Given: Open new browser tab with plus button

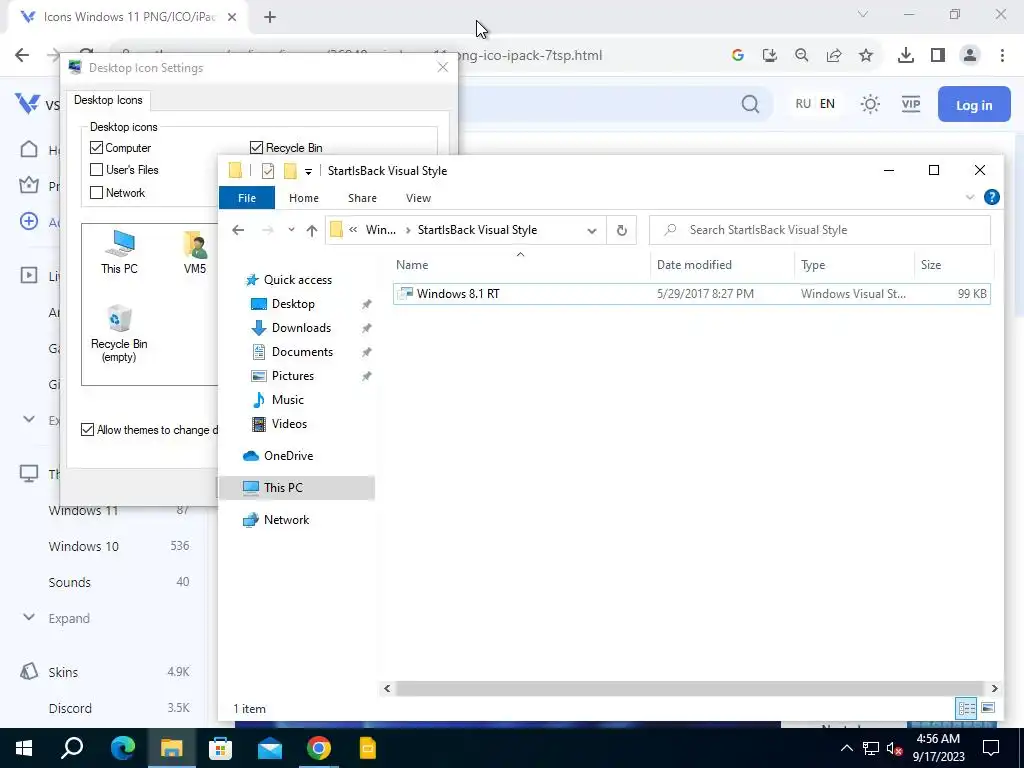Looking at the screenshot, I should [x=270, y=18].
